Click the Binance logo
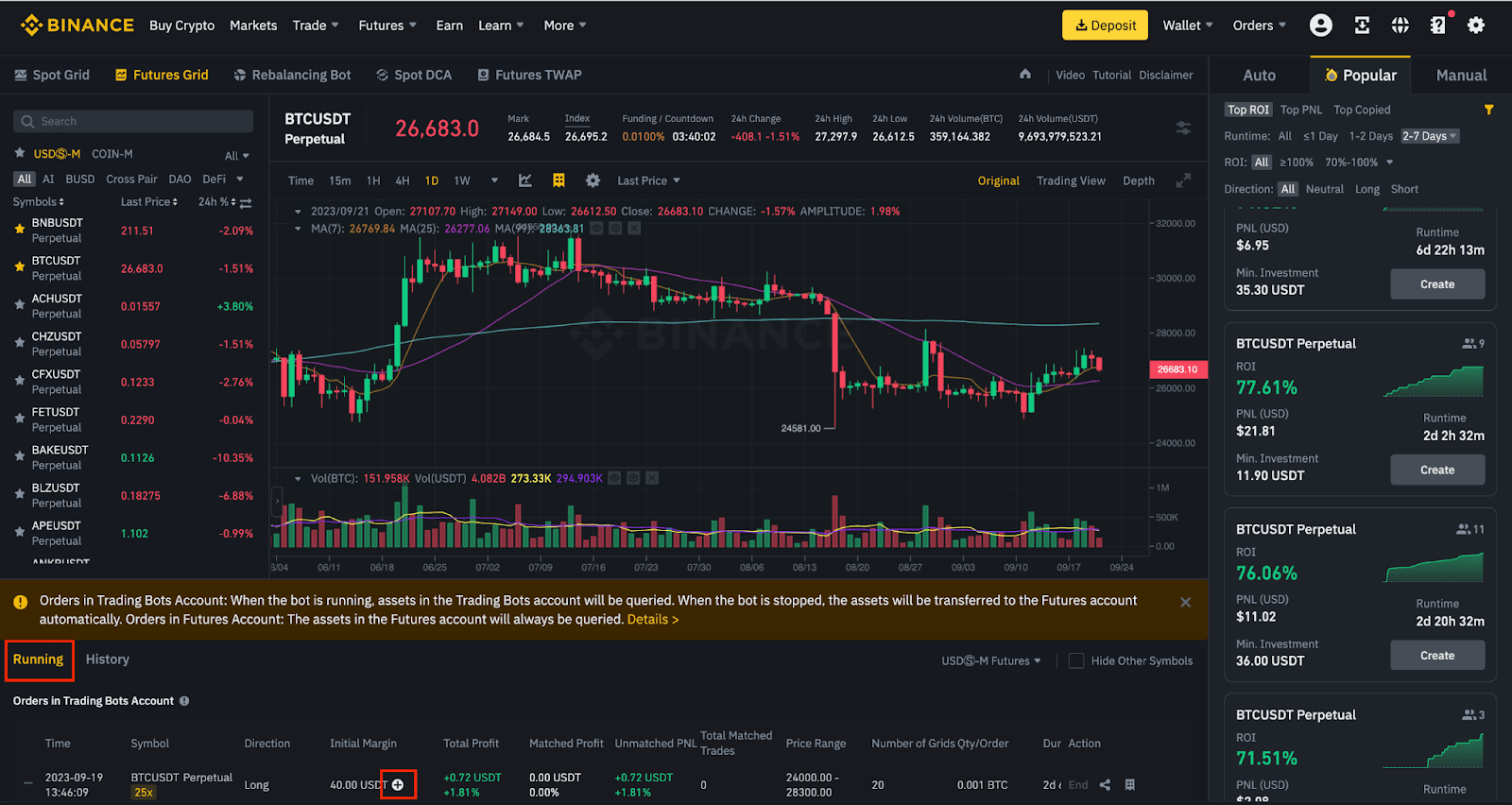Screen dimensions: 1512x805 pos(77,26)
